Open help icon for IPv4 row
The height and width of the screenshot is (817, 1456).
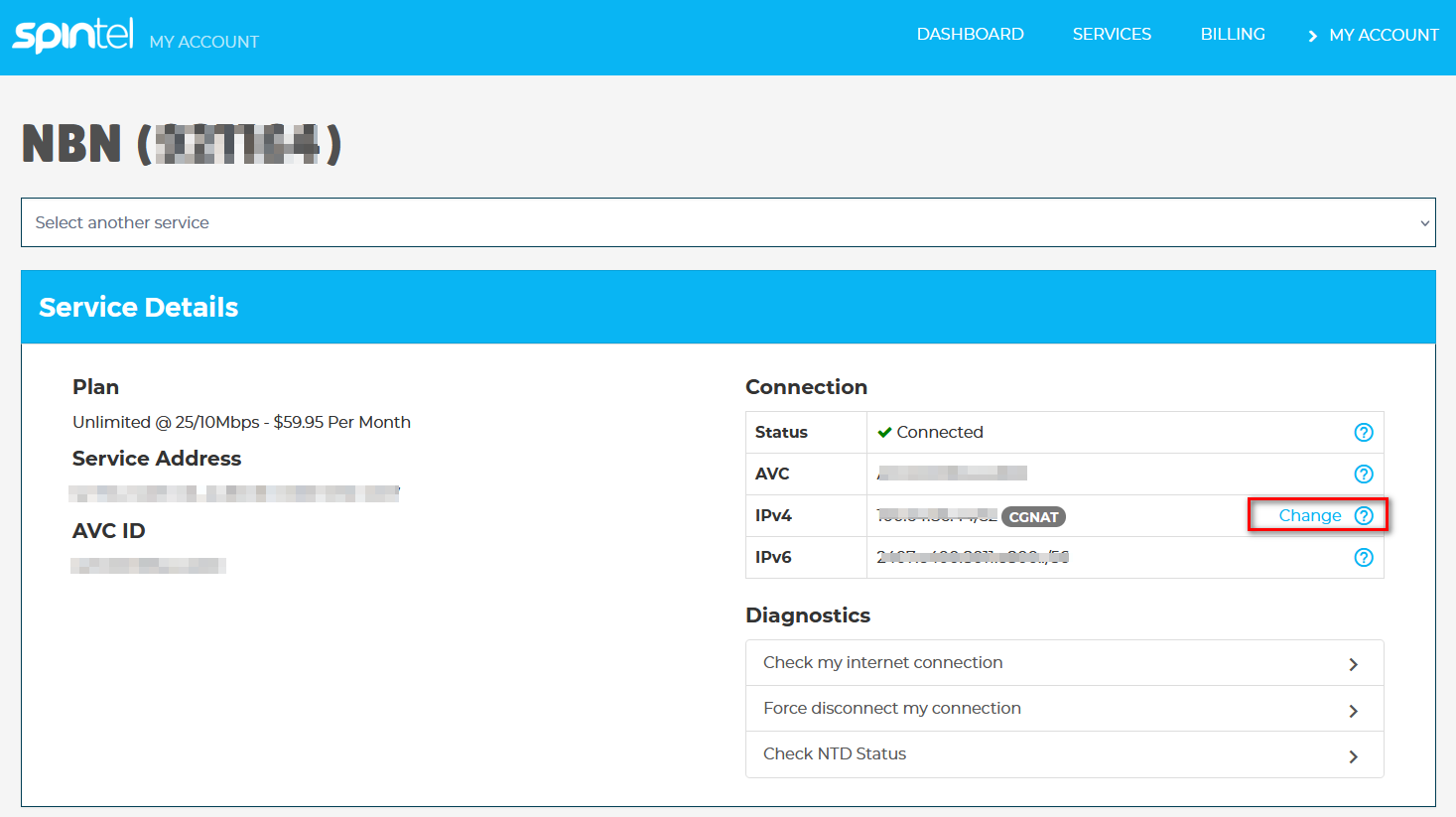[x=1364, y=515]
